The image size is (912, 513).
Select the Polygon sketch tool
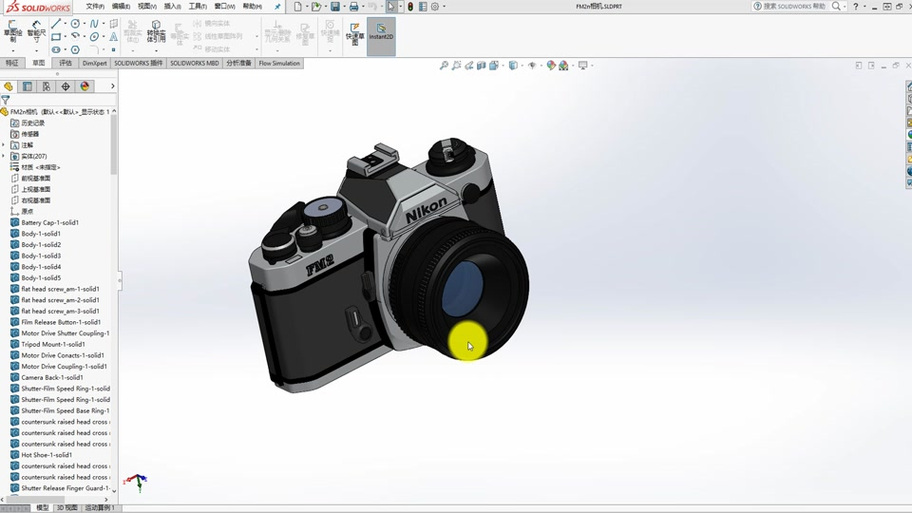(x=76, y=49)
